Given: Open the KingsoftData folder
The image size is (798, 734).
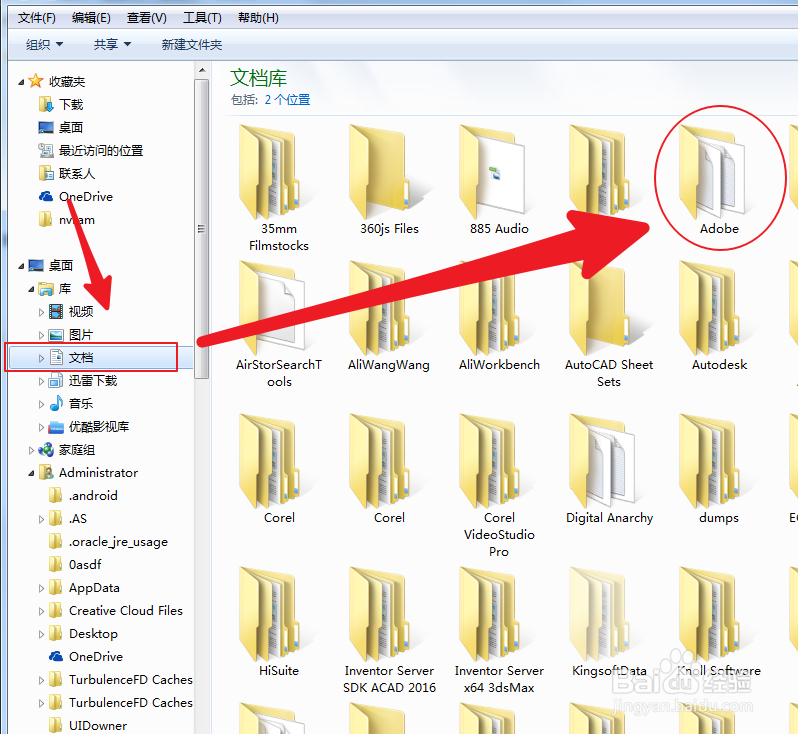Looking at the screenshot, I should [x=609, y=622].
